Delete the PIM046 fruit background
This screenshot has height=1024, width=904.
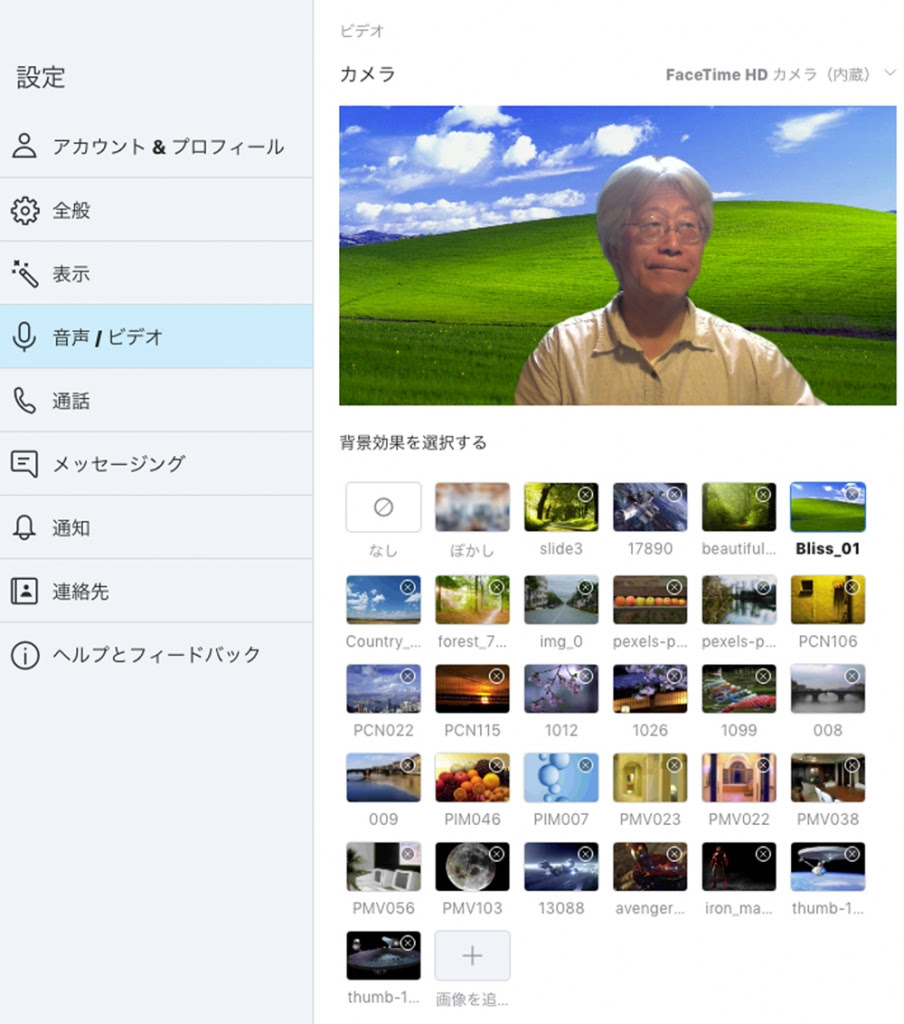point(496,765)
